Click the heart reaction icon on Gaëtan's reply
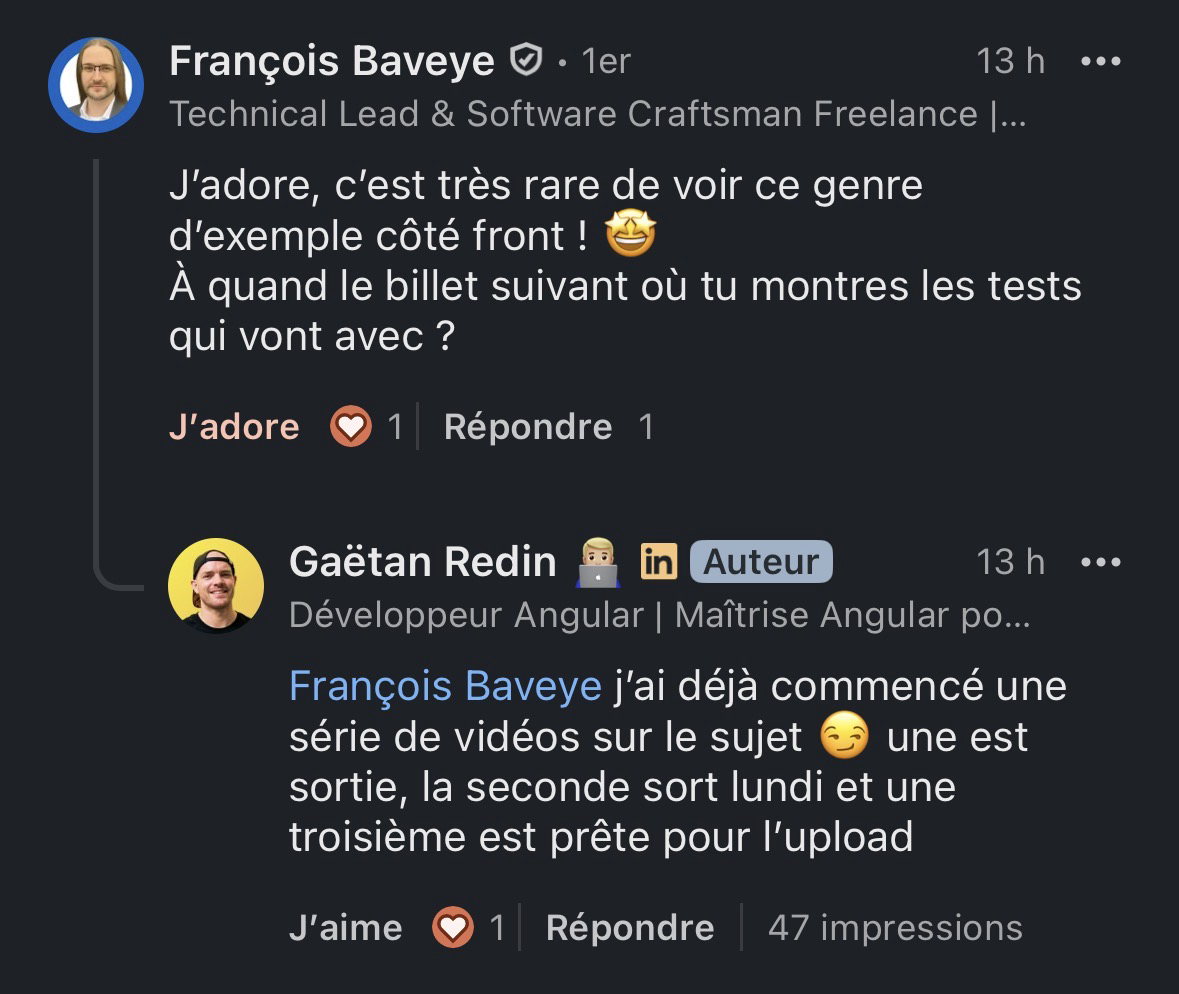 coord(455,927)
